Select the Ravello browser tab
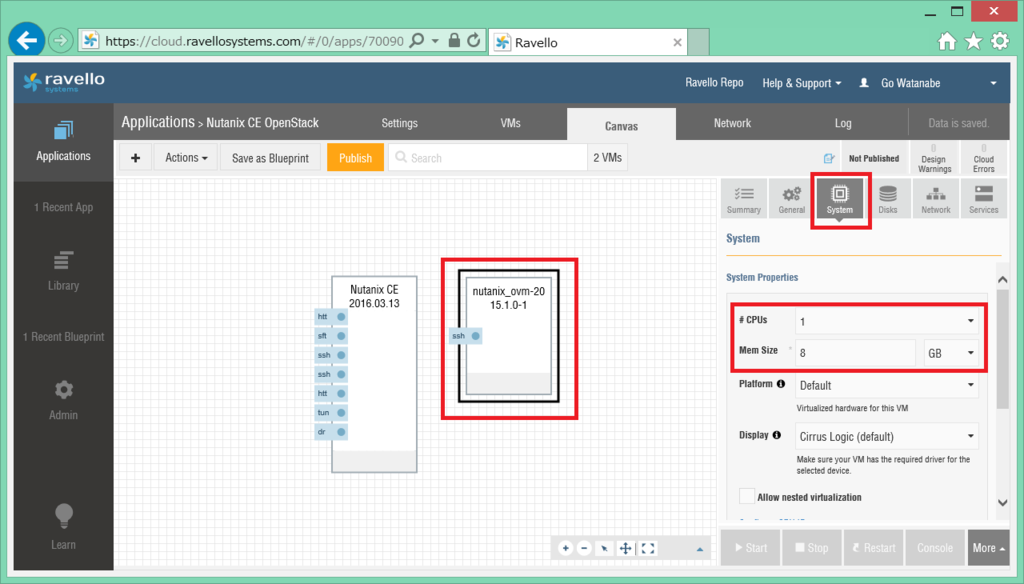 [588, 42]
